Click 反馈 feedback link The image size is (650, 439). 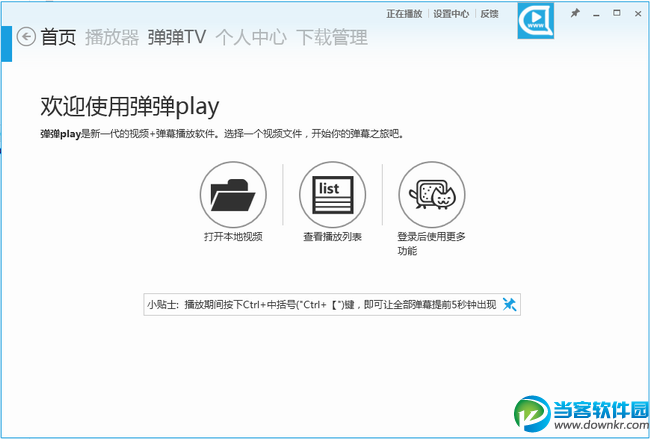point(489,14)
